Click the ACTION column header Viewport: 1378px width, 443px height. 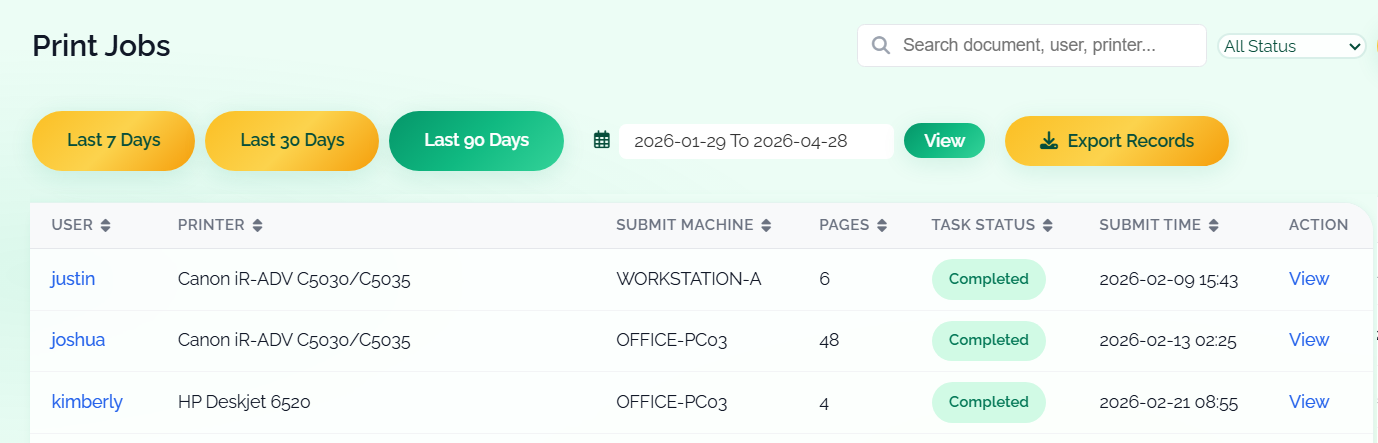[1318, 225]
